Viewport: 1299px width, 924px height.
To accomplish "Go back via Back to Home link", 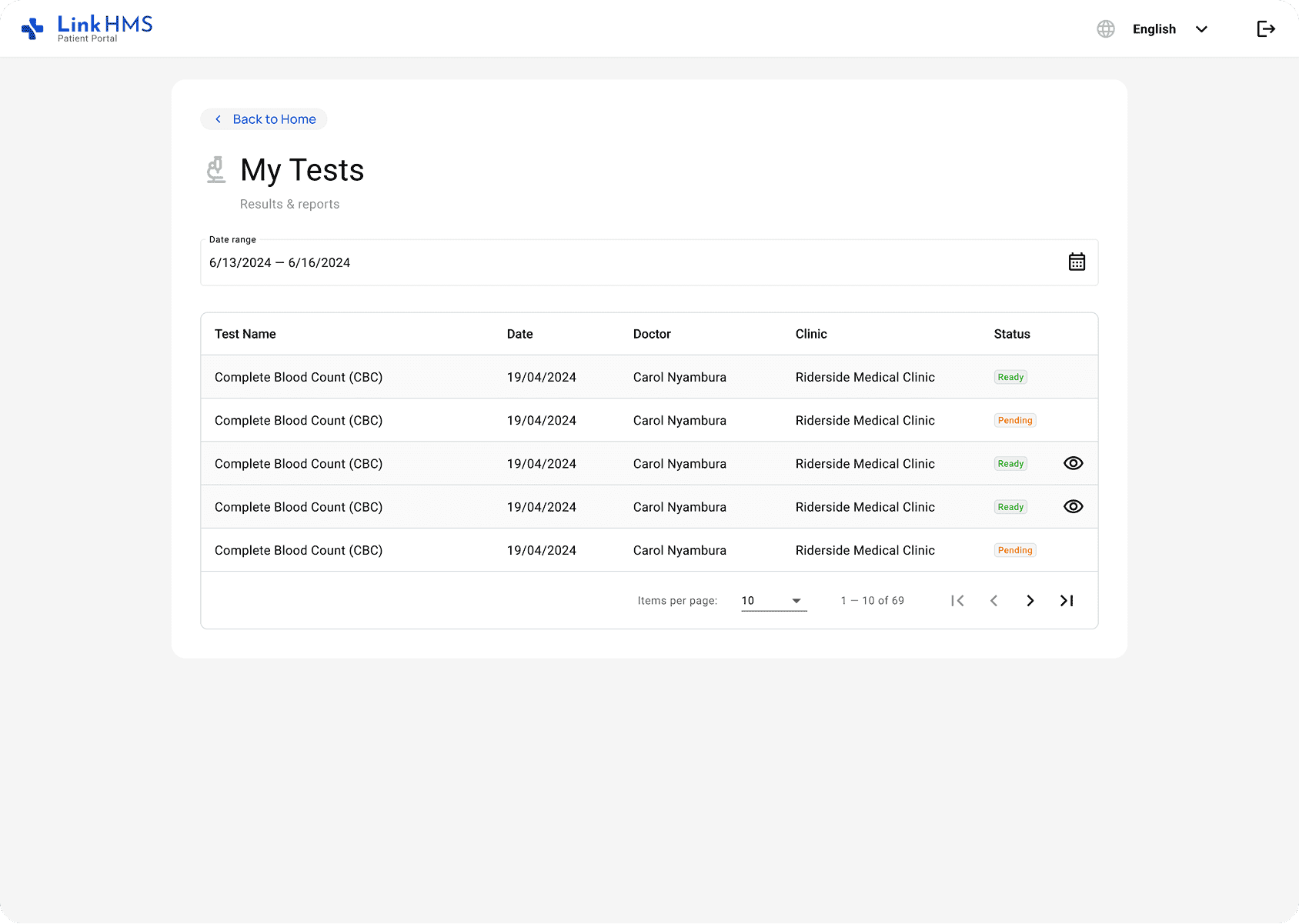I will [264, 119].
